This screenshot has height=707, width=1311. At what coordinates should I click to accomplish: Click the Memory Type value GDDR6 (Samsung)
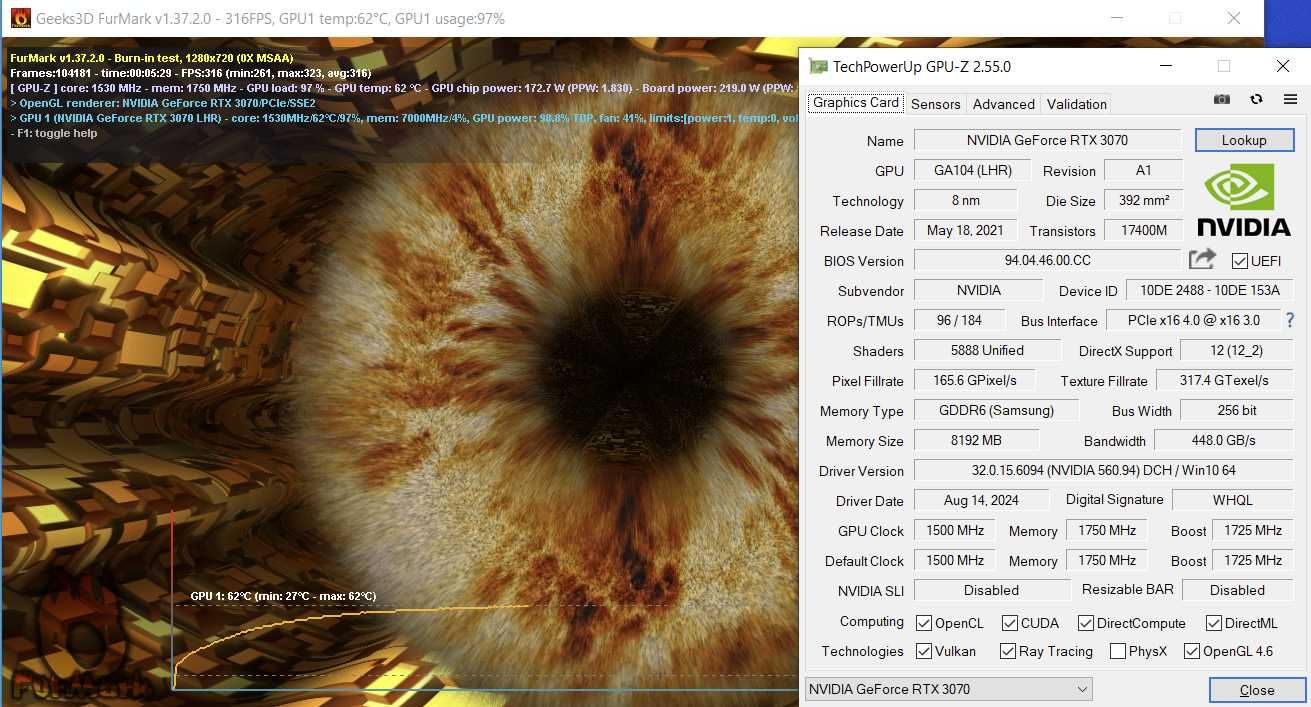(996, 410)
